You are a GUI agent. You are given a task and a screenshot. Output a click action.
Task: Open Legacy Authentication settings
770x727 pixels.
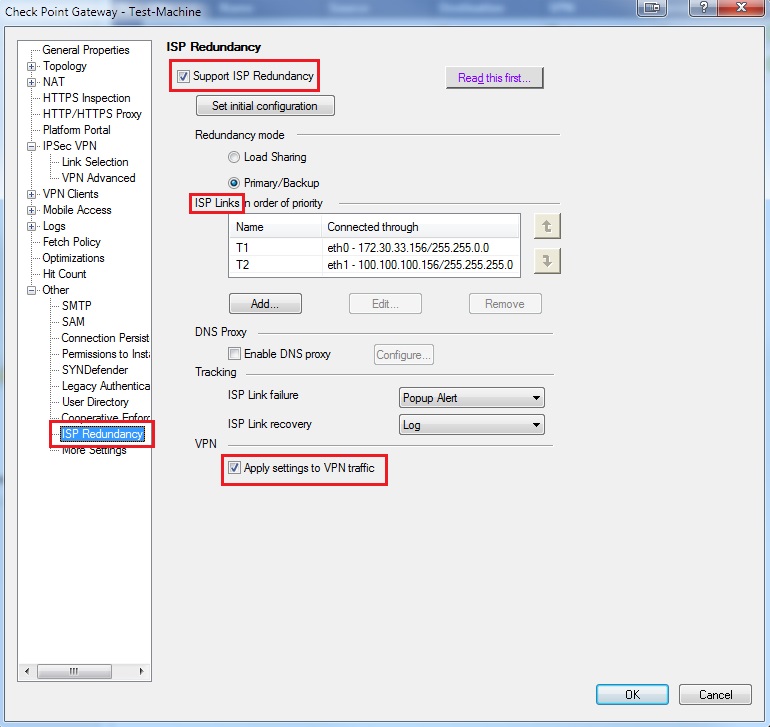click(106, 386)
